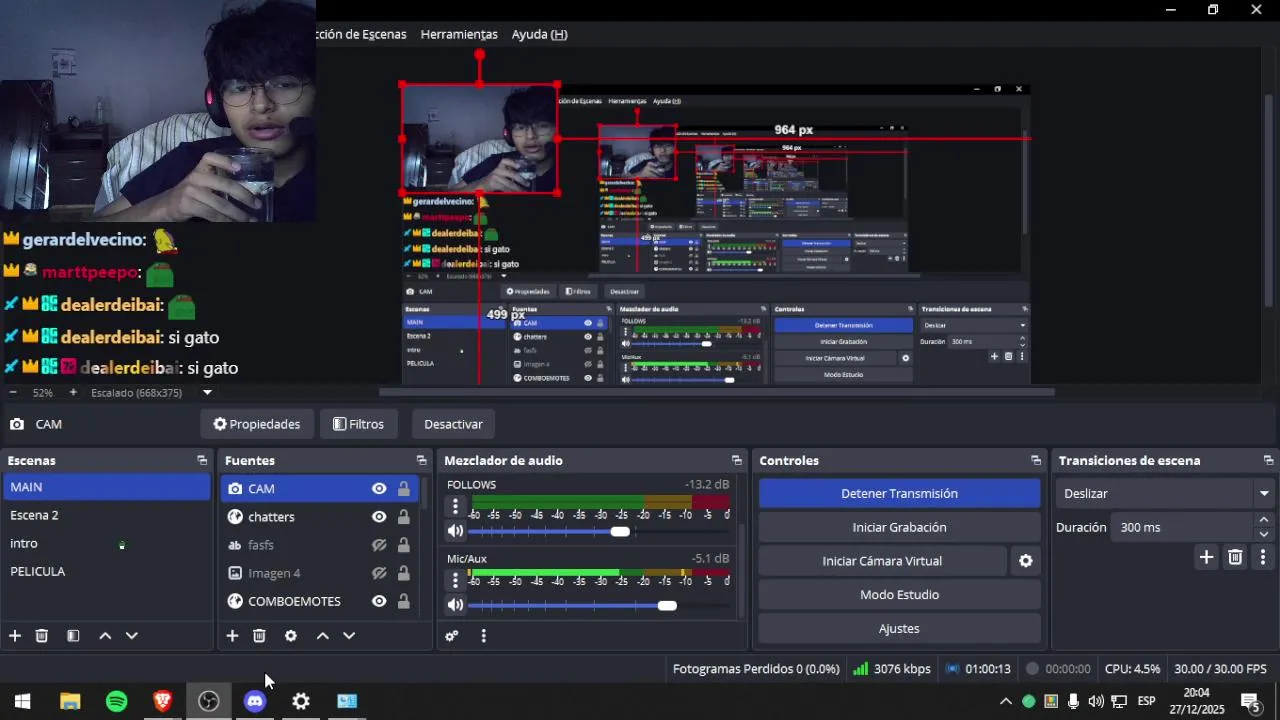The image size is (1280, 720).
Task: Add a new source in Fuentes
Action: [x=232, y=636]
